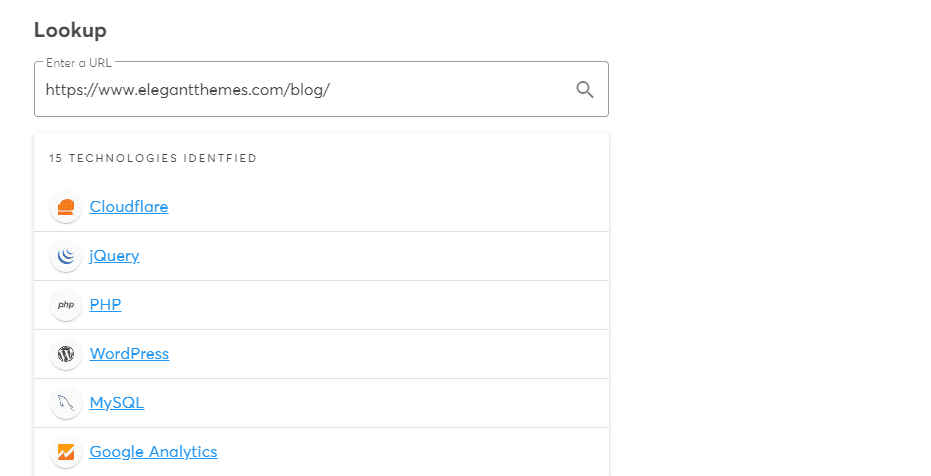Image resolution: width=931 pixels, height=476 pixels.
Task: Click the jQuery logo icon
Action: tap(66, 257)
